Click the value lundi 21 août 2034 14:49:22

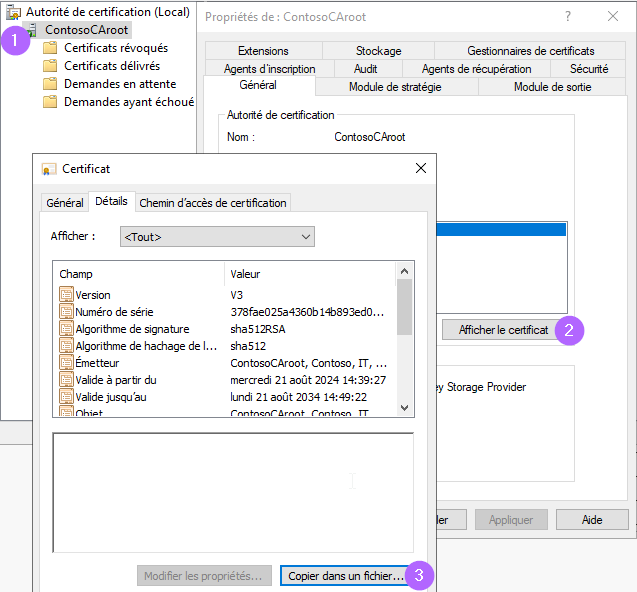tap(299, 397)
